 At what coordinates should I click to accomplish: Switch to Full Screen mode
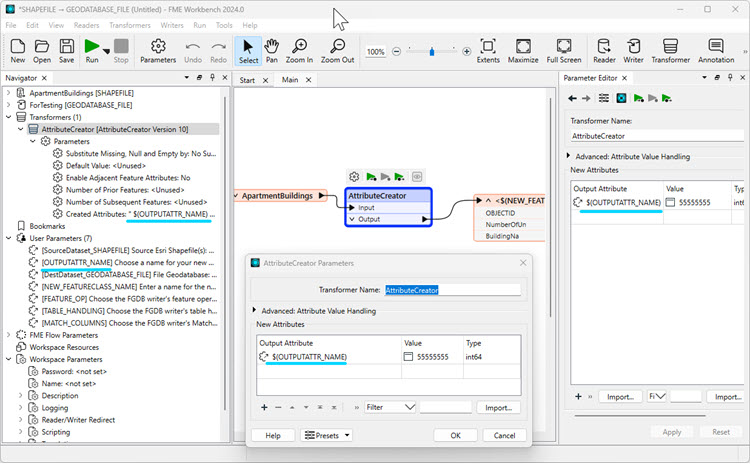pos(564,51)
